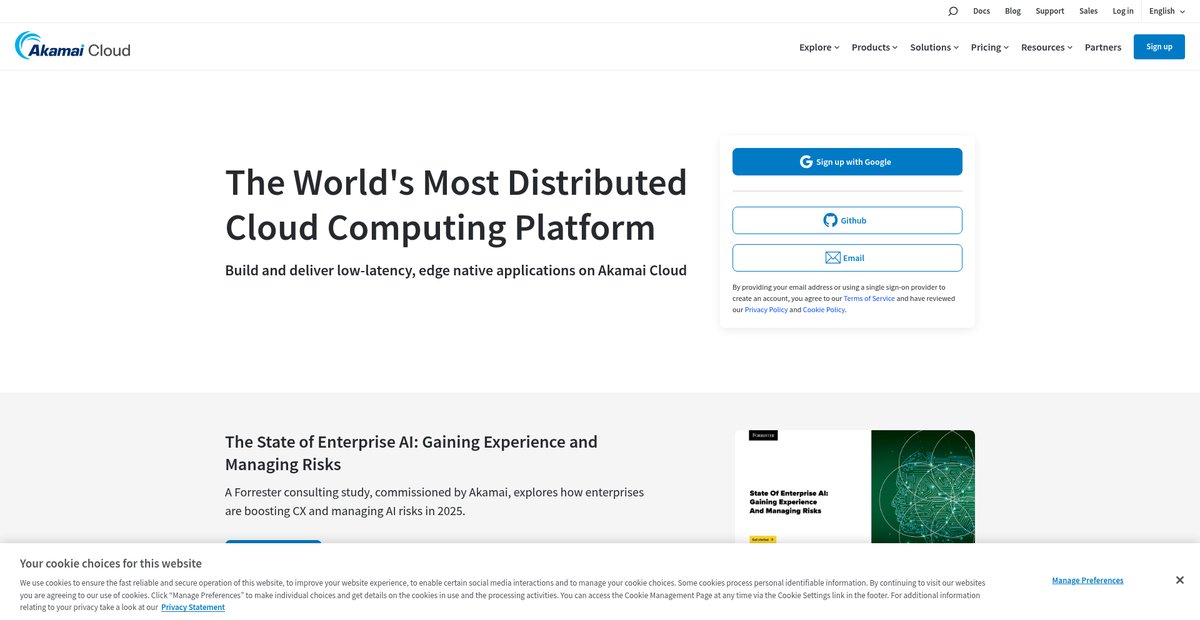Open the Privacy Policy link
This screenshot has height=620, width=1200.
(x=766, y=310)
